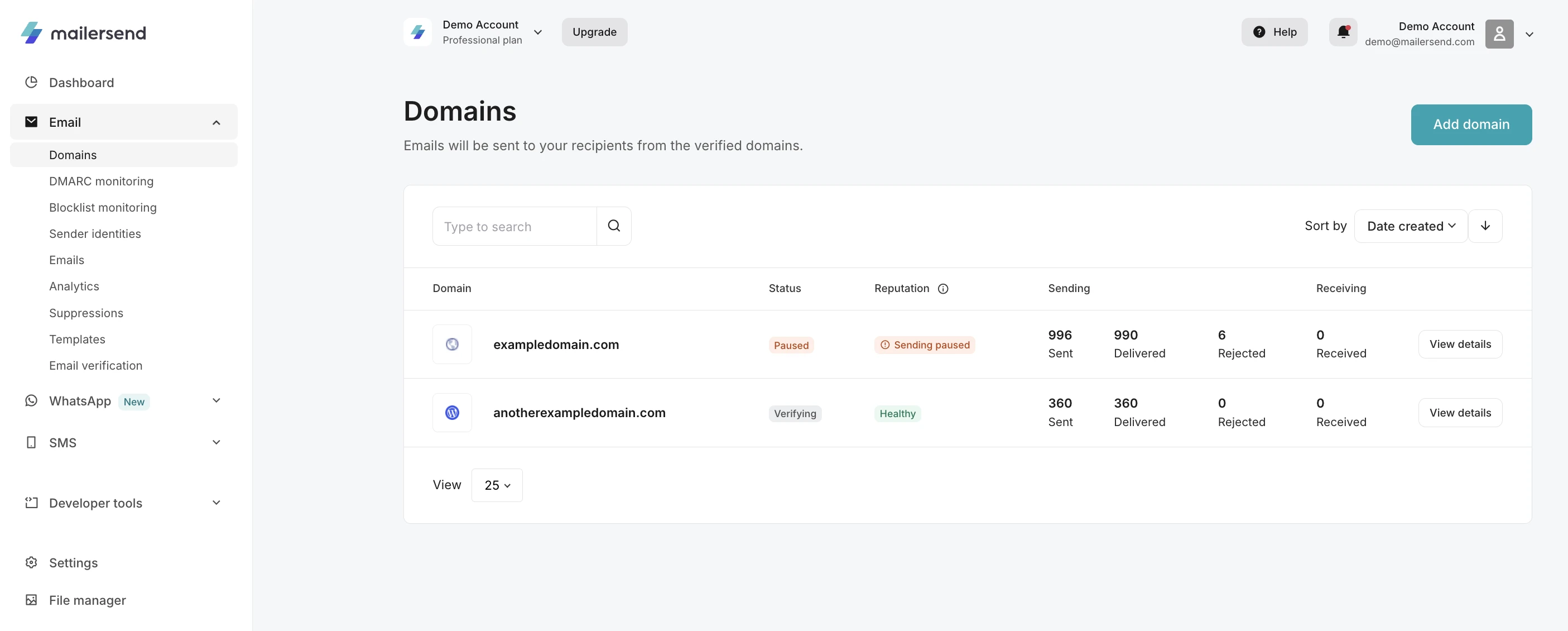
Task: Open the Date created sort dropdown
Action: click(x=1411, y=226)
